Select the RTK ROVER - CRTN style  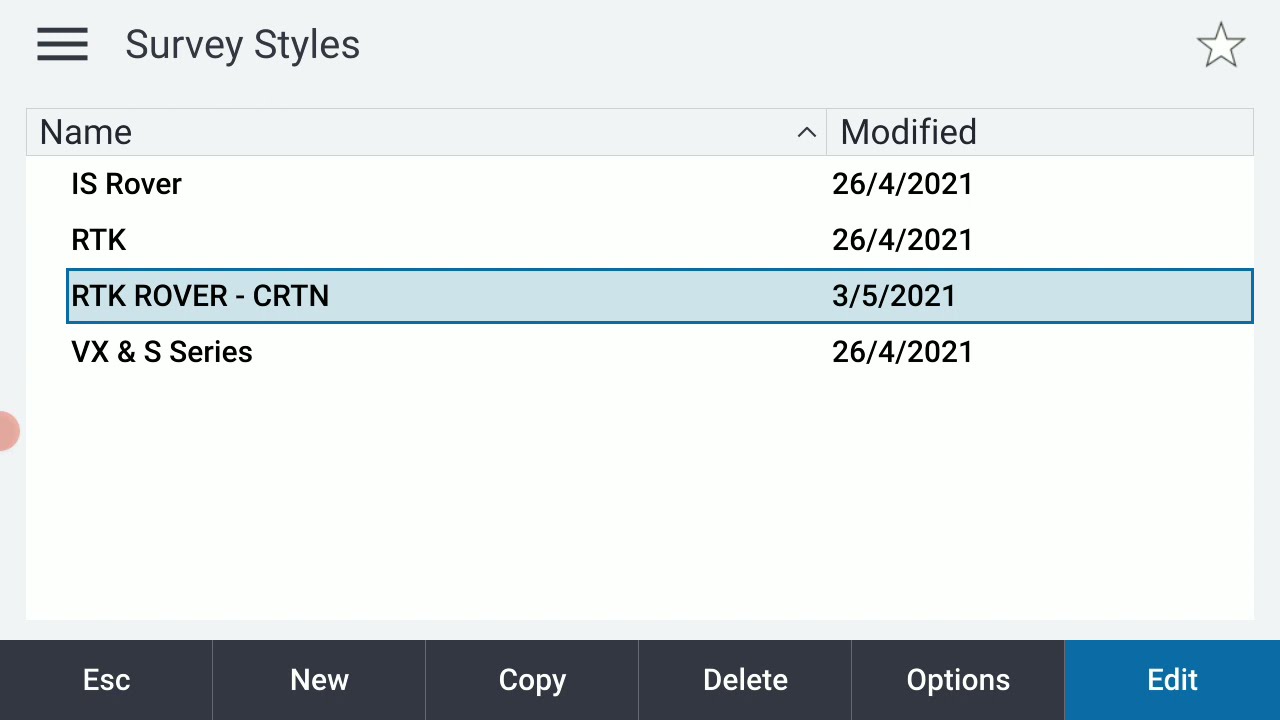coord(200,296)
